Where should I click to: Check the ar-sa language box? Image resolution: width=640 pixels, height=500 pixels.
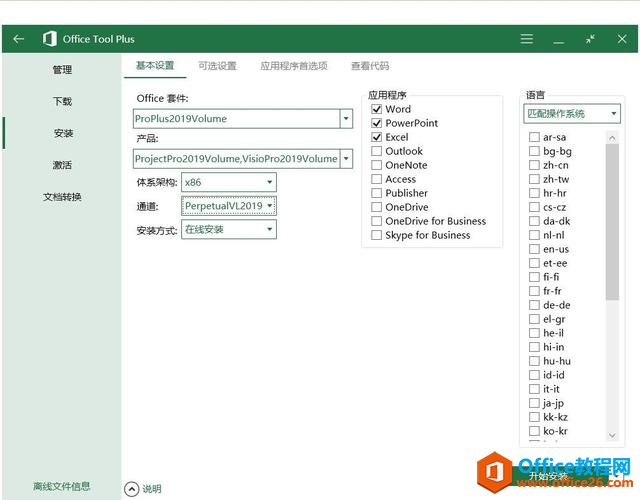pyautogui.click(x=534, y=137)
